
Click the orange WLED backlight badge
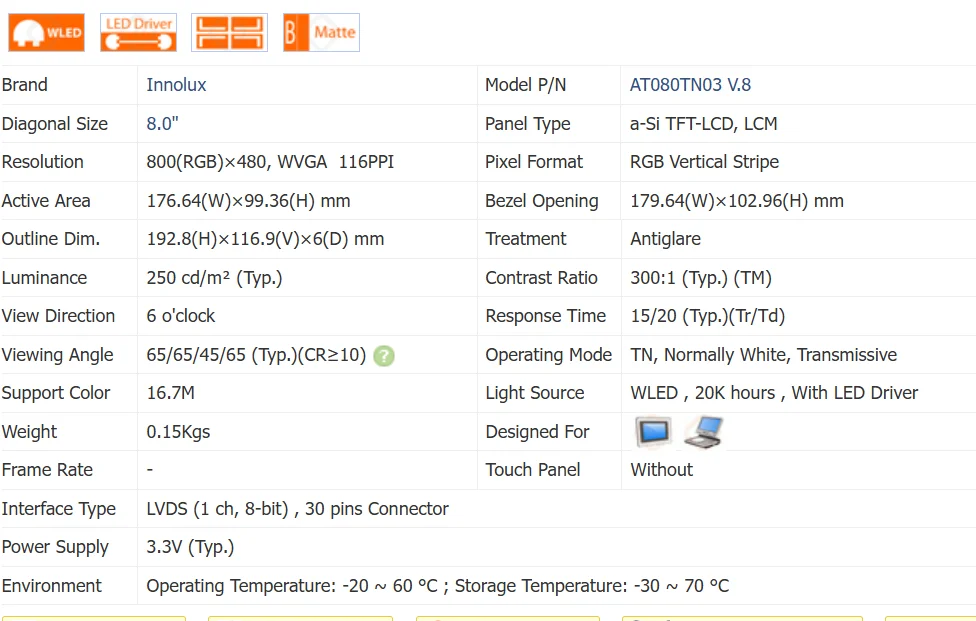[x=46, y=33]
